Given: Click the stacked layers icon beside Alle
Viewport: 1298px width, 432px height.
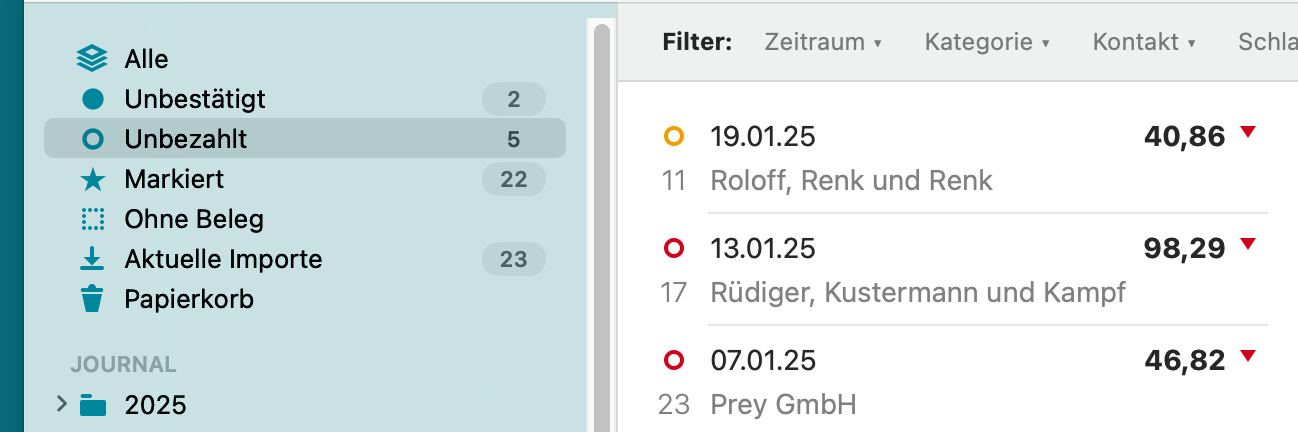Looking at the screenshot, I should (92, 60).
